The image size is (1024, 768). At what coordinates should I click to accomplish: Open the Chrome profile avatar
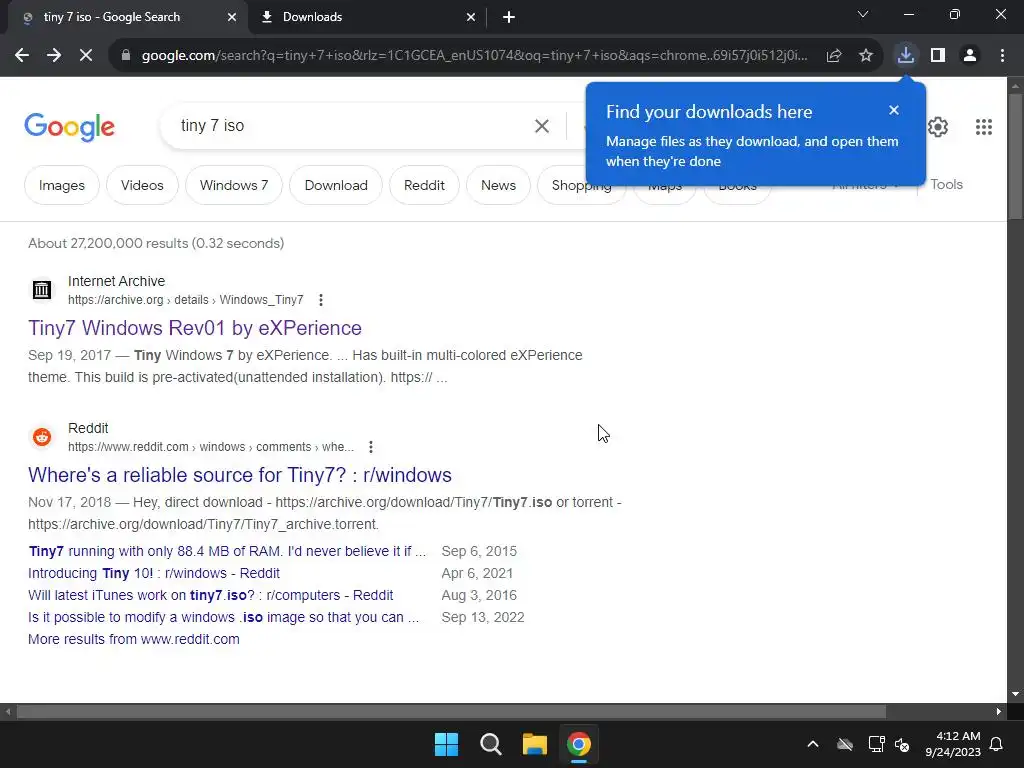tap(970, 56)
